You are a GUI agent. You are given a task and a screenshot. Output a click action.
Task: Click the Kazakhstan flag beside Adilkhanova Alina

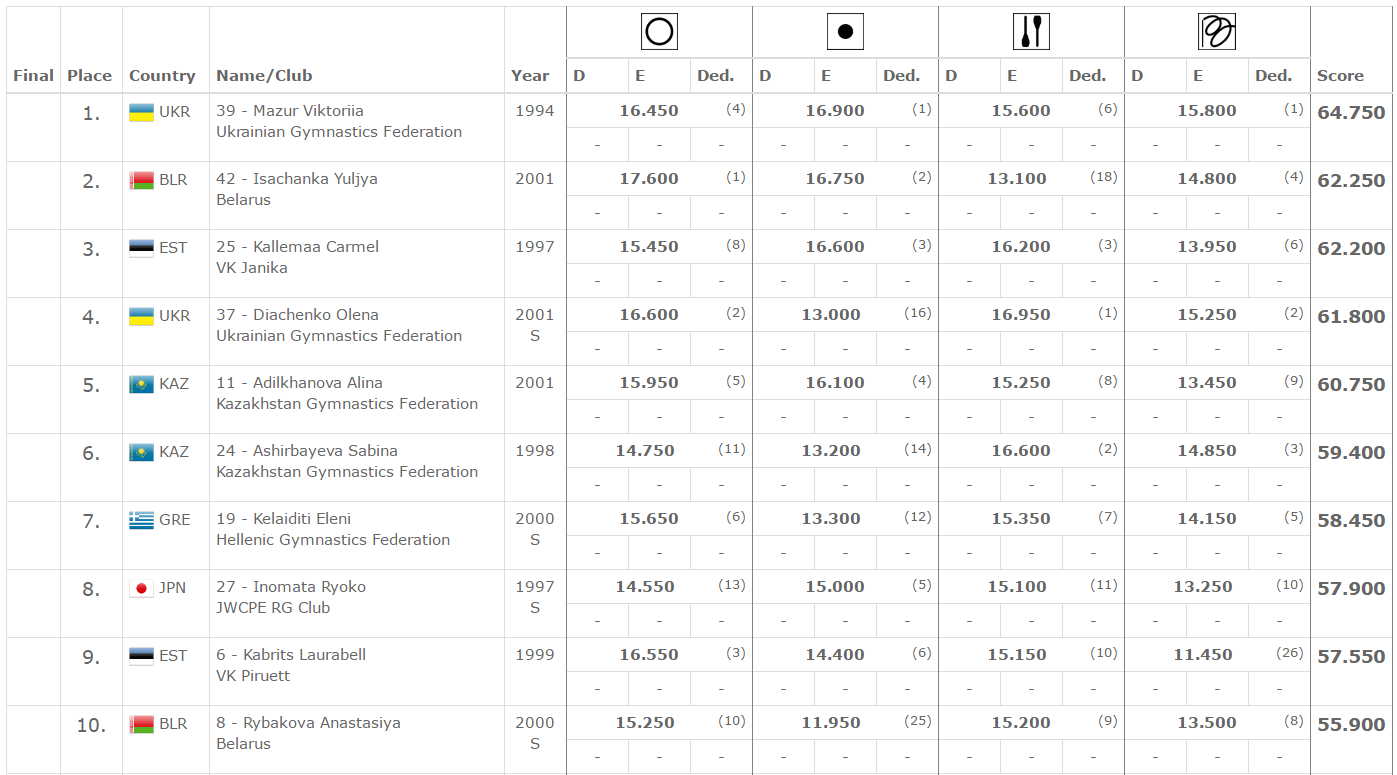point(141,384)
